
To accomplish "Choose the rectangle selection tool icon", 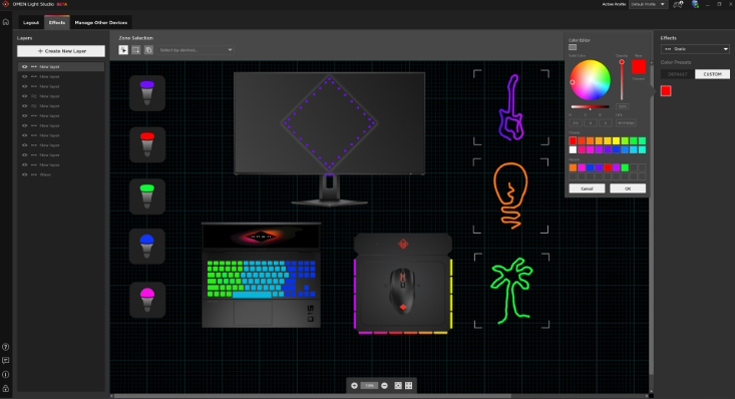I will point(136,50).
